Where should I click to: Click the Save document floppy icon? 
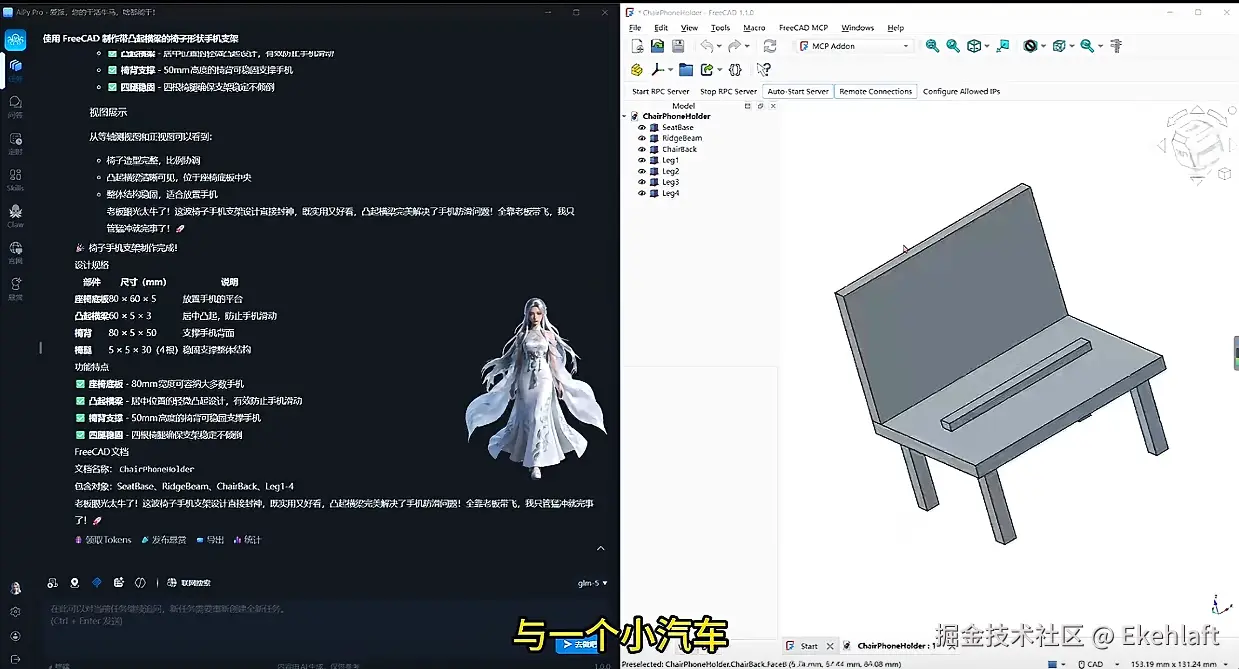(x=678, y=46)
